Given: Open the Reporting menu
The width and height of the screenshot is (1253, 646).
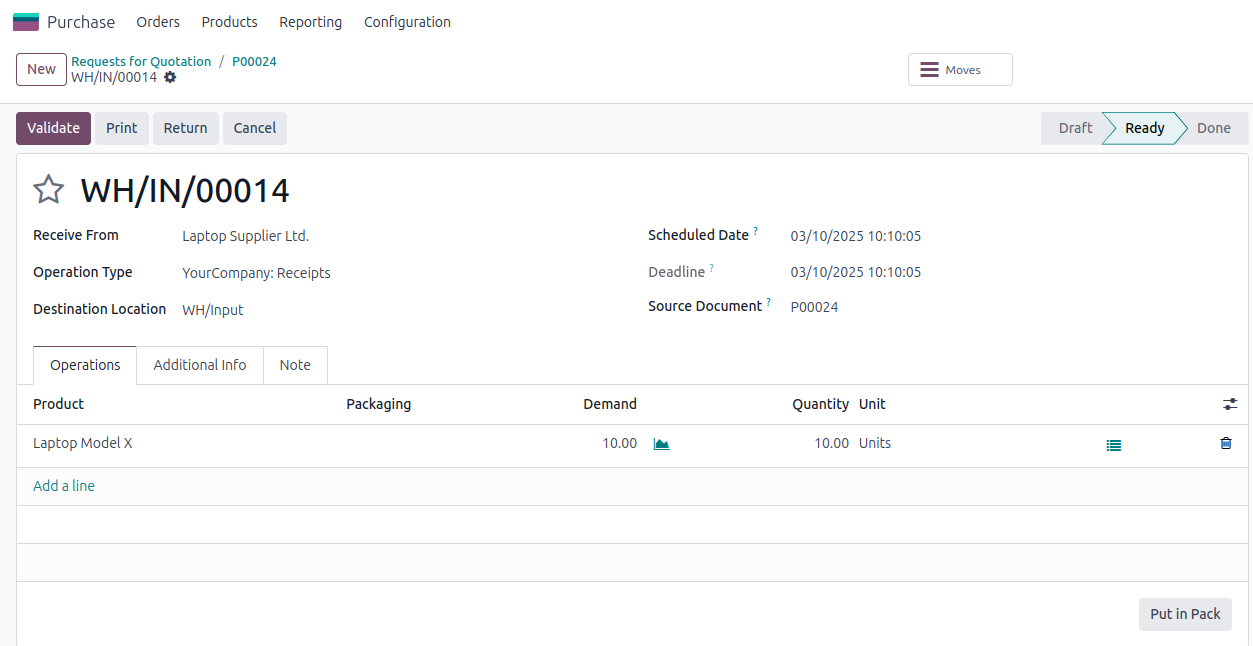Looking at the screenshot, I should tap(310, 21).
